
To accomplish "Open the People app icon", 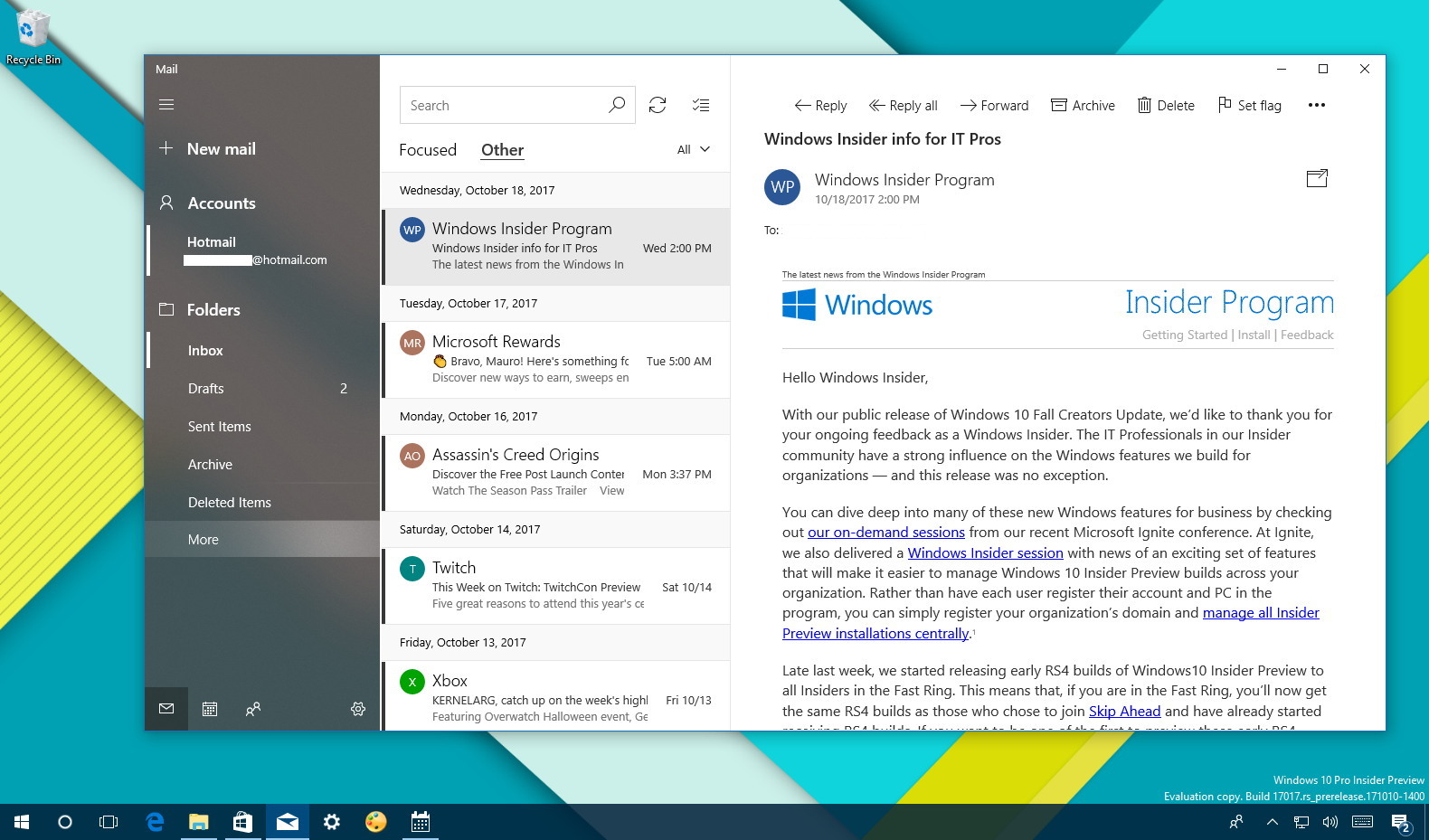I will click(x=253, y=709).
